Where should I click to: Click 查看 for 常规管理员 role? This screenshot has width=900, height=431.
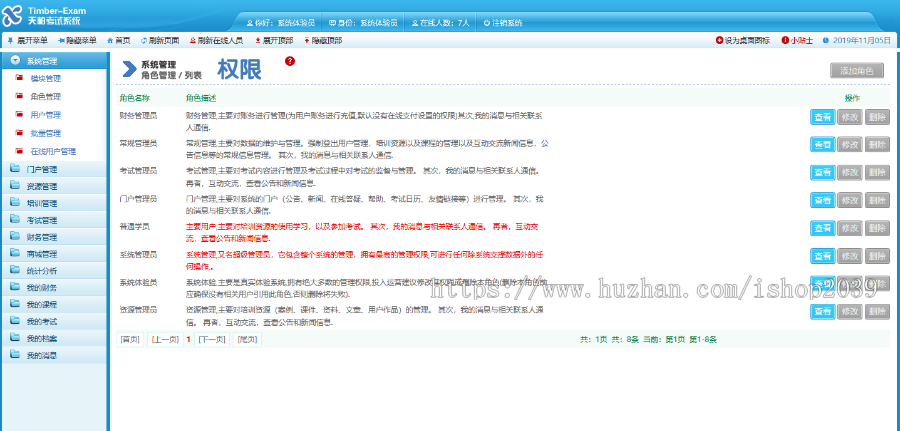pos(823,145)
